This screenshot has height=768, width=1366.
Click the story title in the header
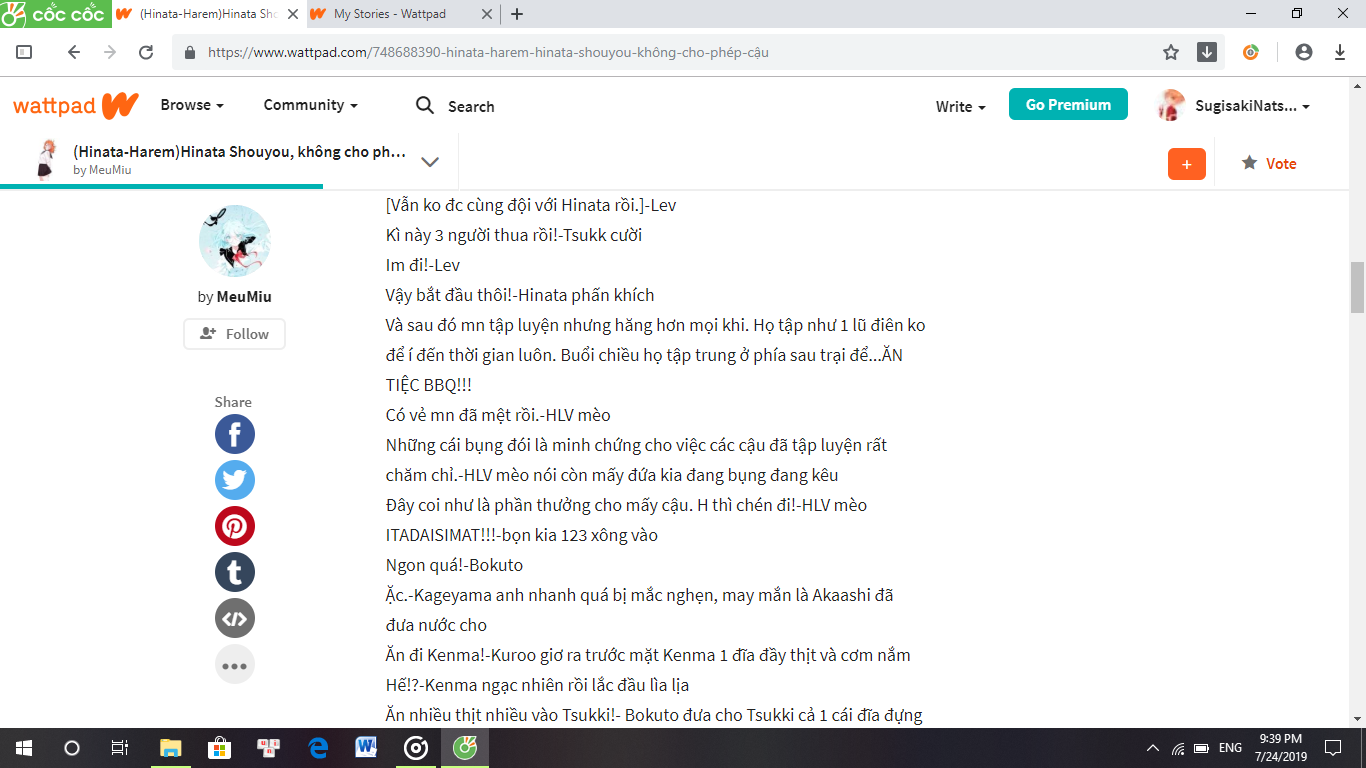click(x=240, y=152)
